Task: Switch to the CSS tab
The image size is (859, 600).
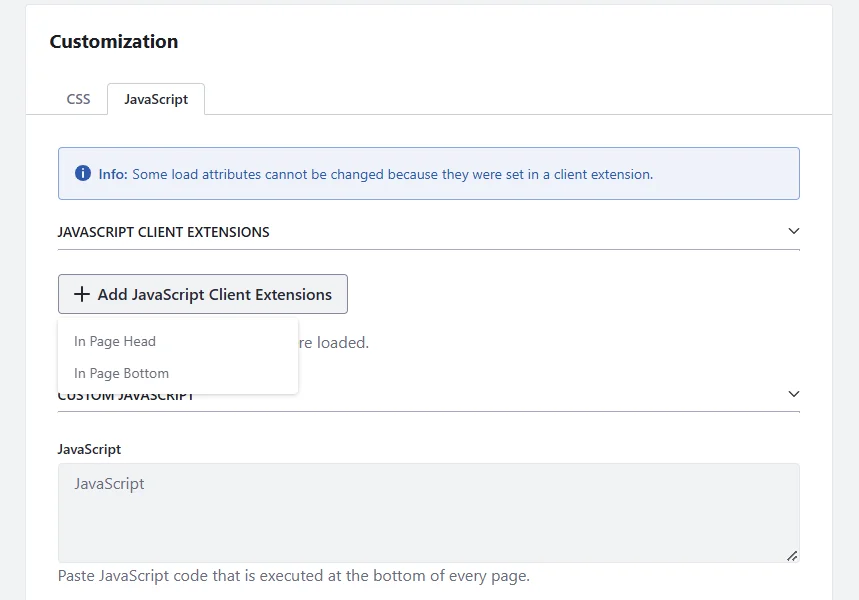Action: pyautogui.click(x=78, y=99)
